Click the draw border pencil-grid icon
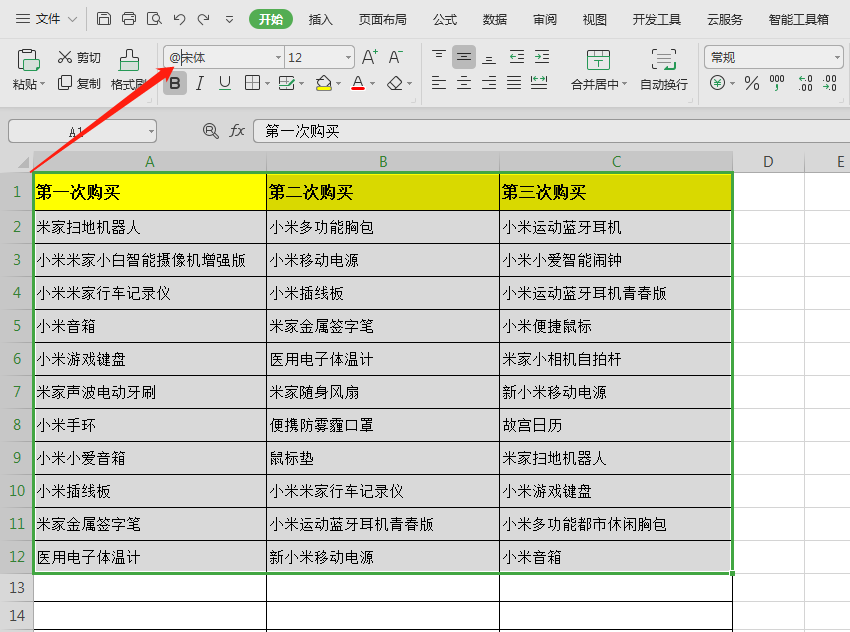 pyautogui.click(x=286, y=83)
